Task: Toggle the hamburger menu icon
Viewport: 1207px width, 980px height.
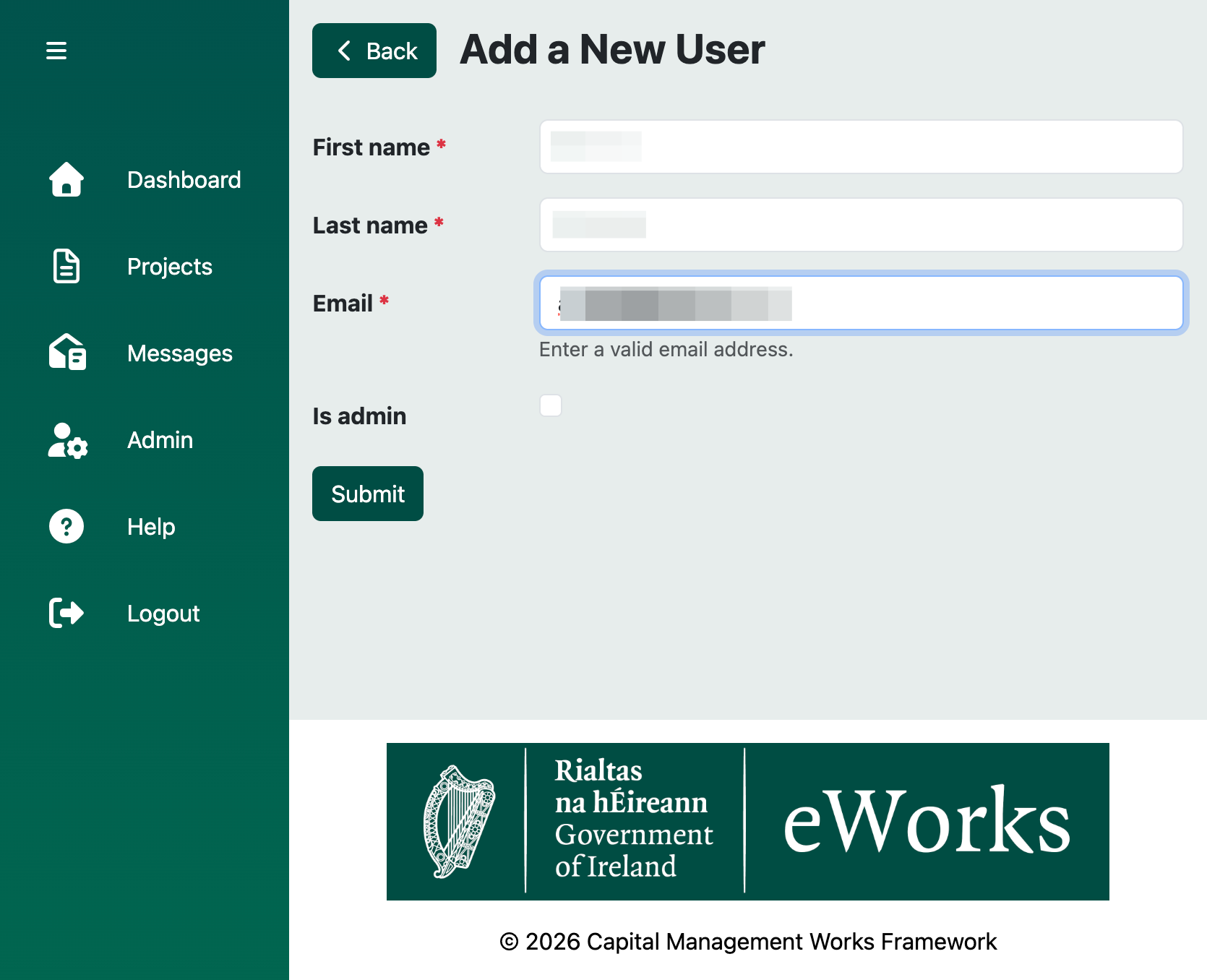Action: pyautogui.click(x=56, y=51)
